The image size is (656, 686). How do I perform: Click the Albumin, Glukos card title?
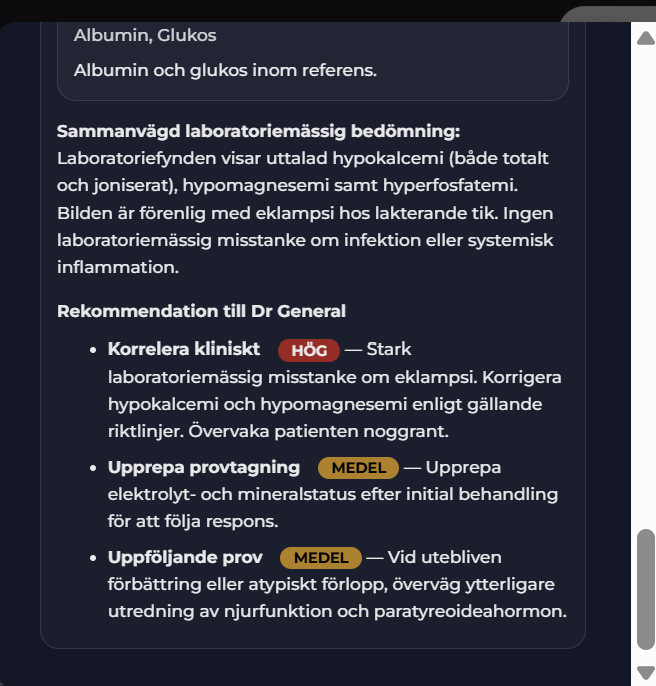coord(145,36)
